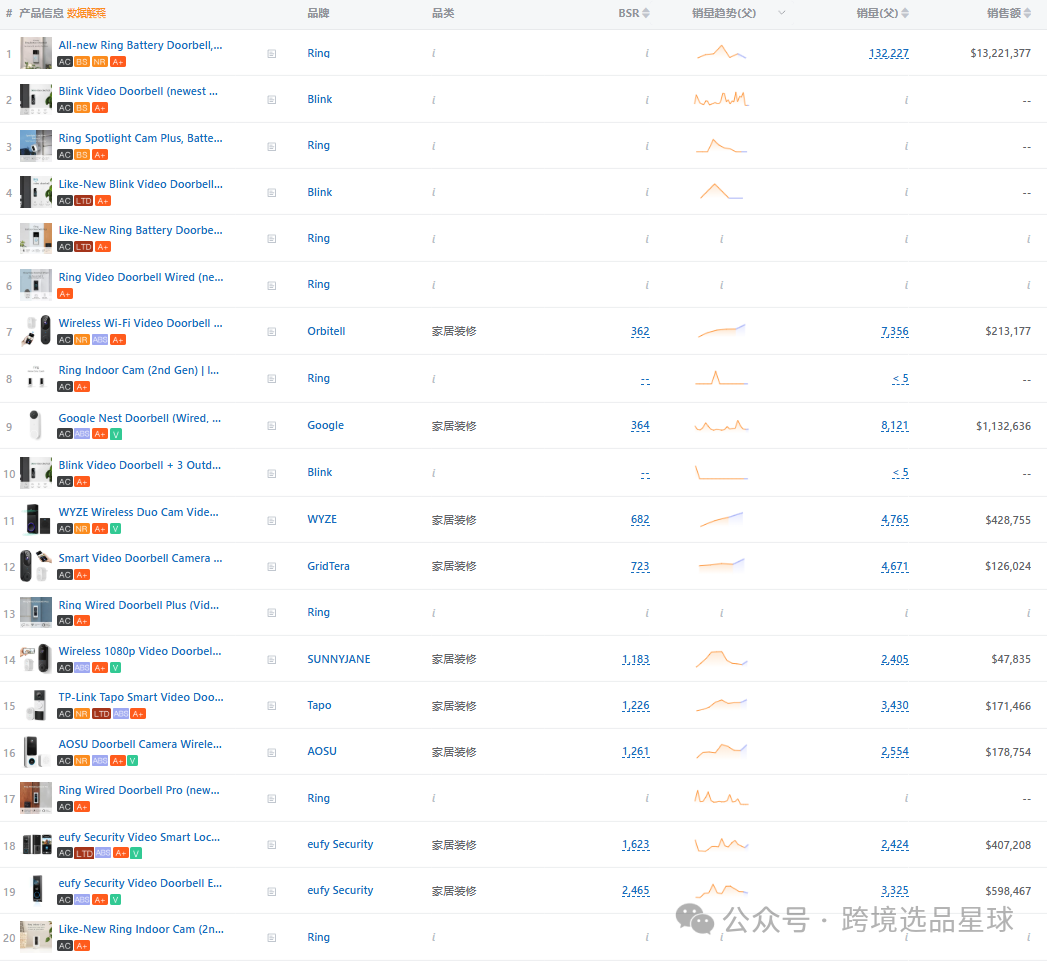The image size is (1047, 962).
Task: Click revenue value $13,221,377
Action: pyautogui.click(x=1000, y=53)
